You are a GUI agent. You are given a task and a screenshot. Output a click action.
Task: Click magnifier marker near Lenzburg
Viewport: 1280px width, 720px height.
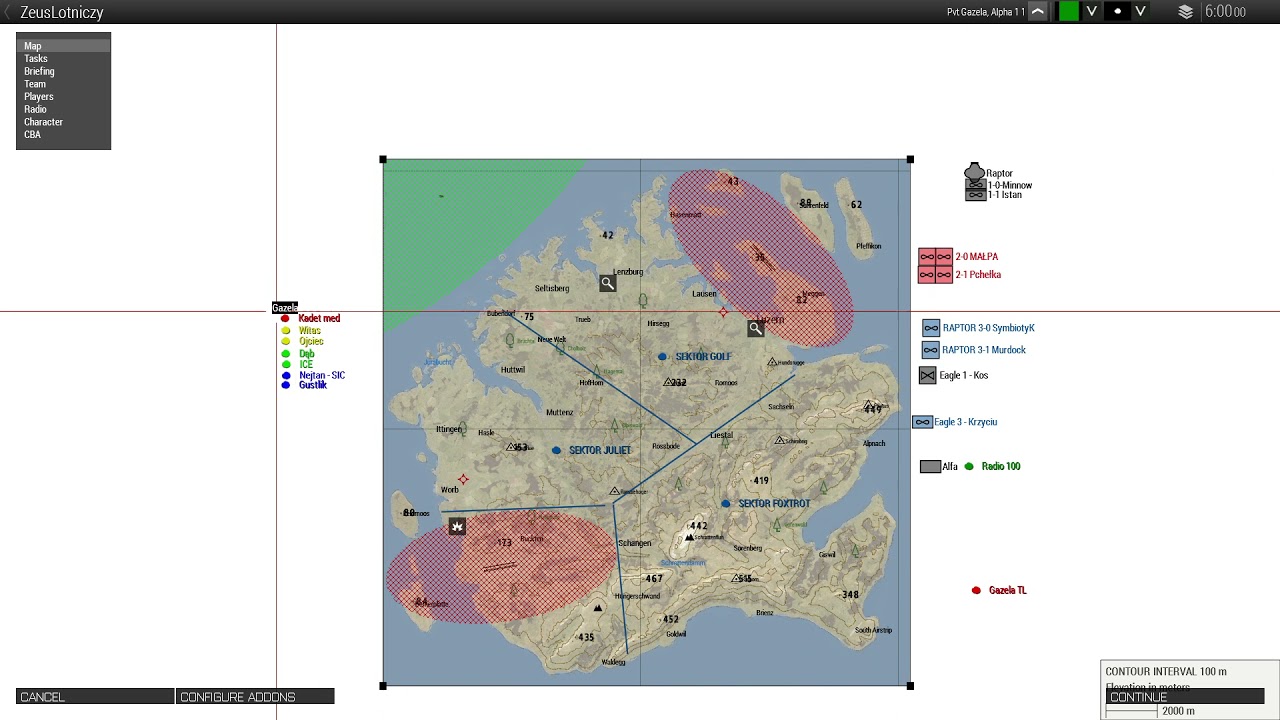click(x=607, y=284)
